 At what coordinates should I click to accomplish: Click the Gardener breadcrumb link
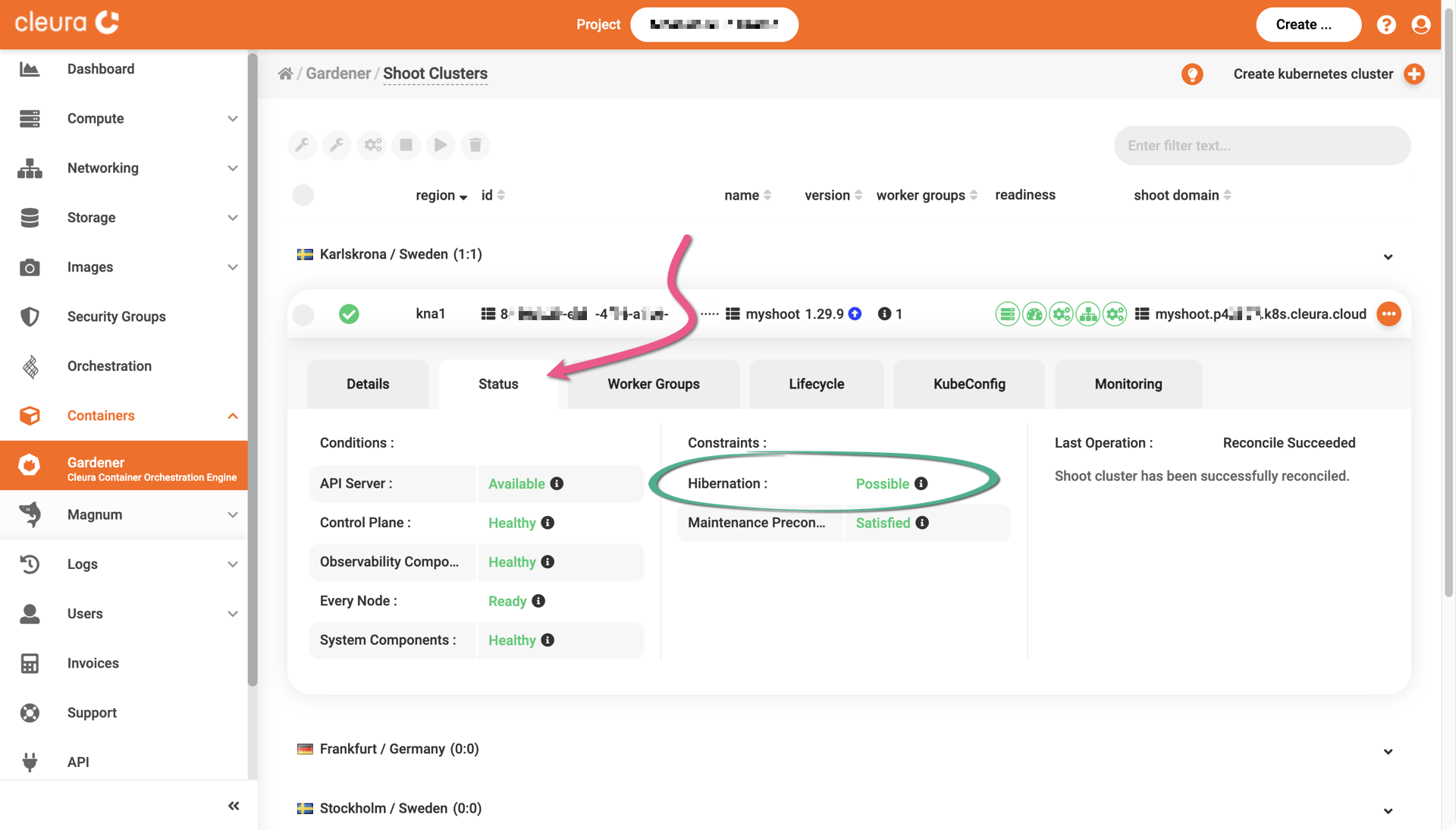click(338, 74)
